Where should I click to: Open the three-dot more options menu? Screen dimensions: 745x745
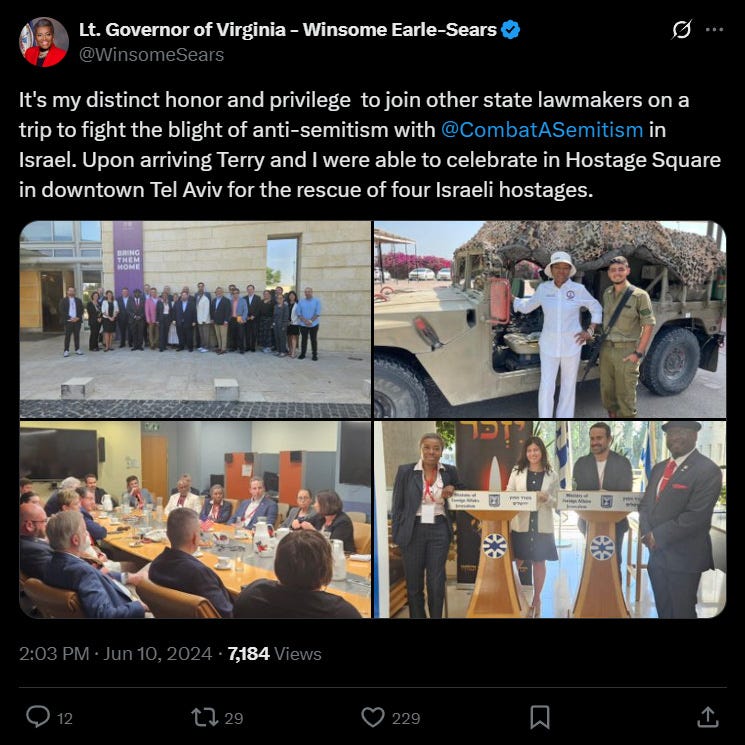(714, 29)
